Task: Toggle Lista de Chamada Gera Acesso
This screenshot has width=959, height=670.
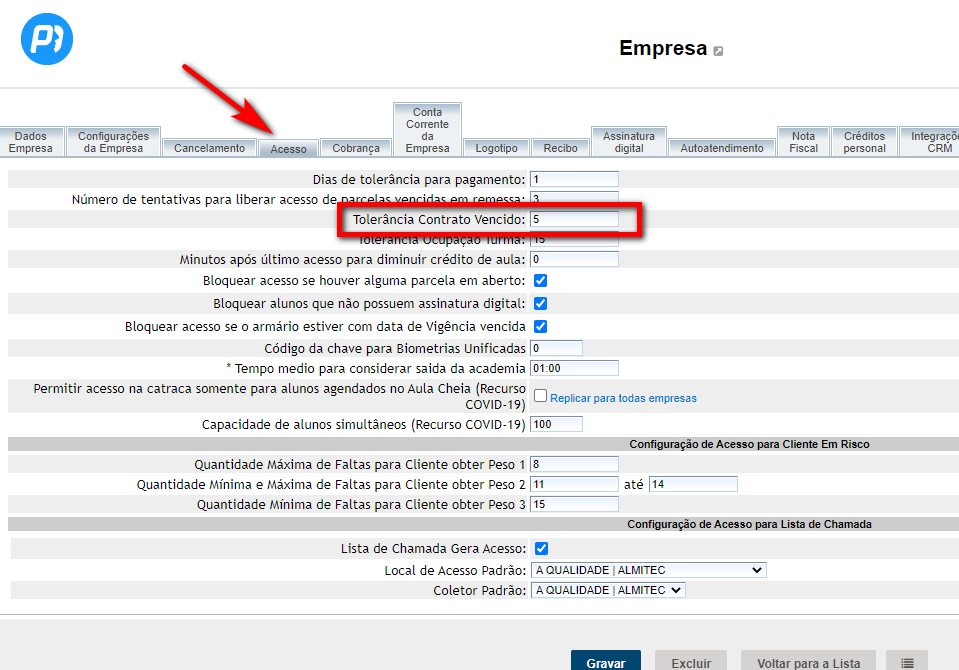Action: point(541,548)
